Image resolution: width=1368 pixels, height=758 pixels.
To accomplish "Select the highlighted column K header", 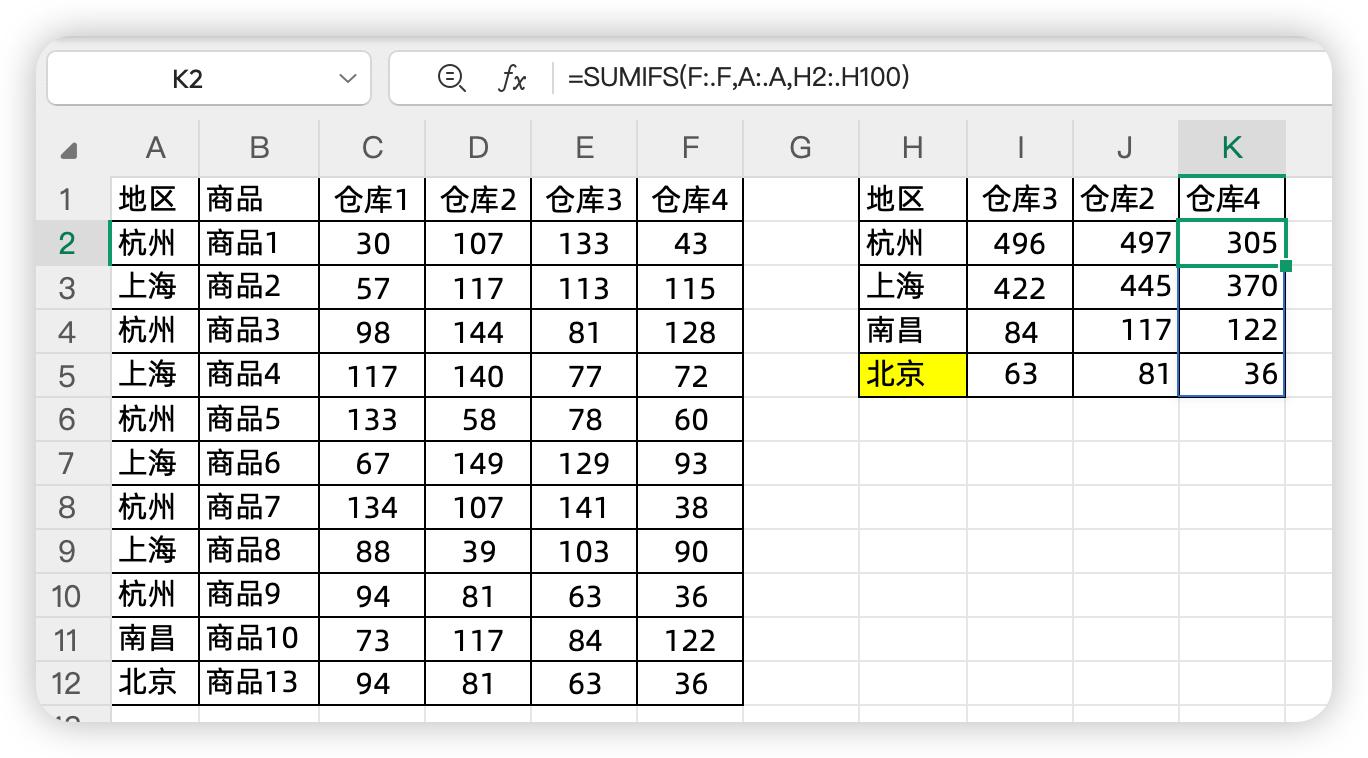I will coord(1232,148).
